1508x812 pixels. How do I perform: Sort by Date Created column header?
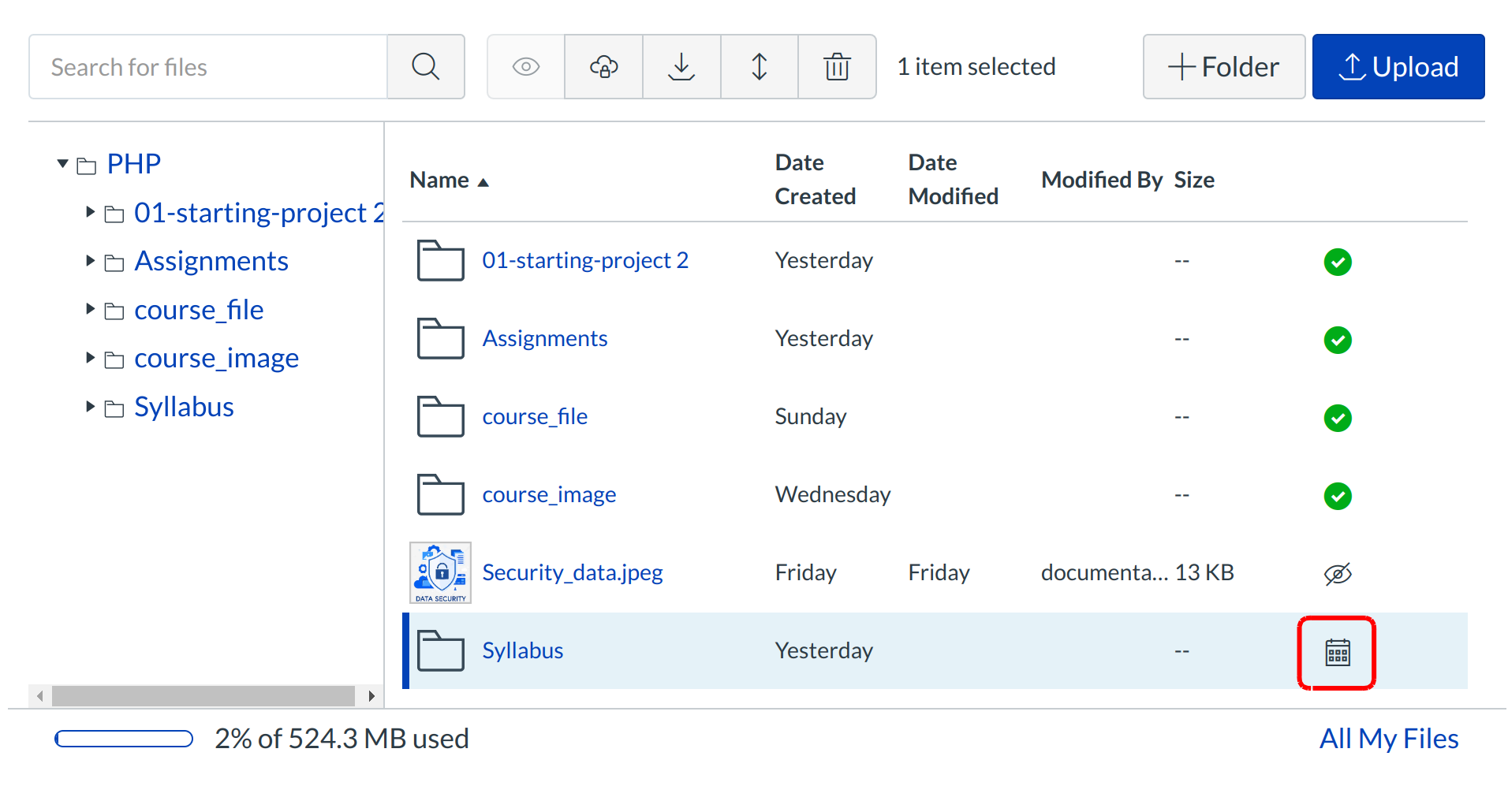pyautogui.click(x=814, y=180)
